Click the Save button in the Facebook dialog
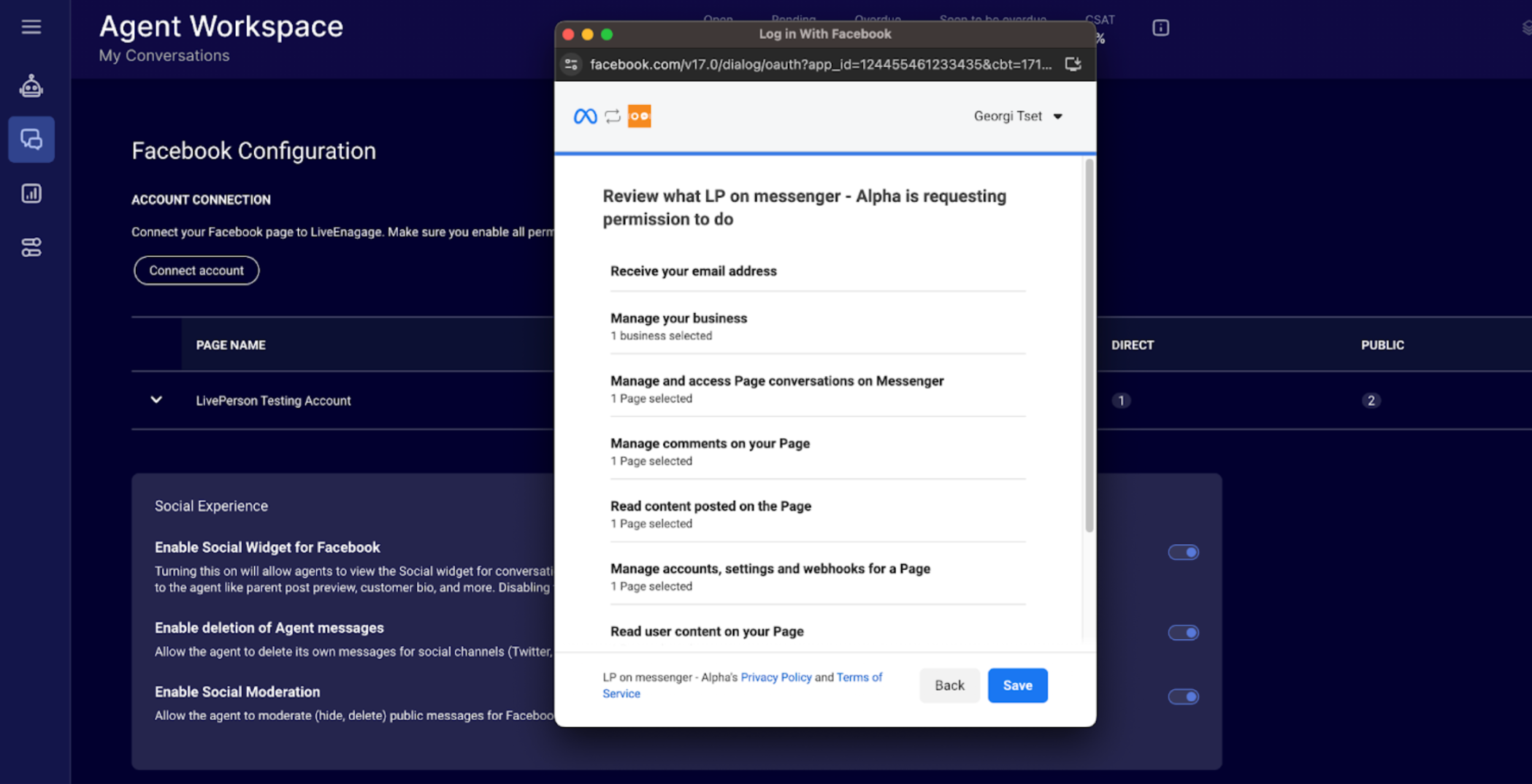 [x=1017, y=685]
